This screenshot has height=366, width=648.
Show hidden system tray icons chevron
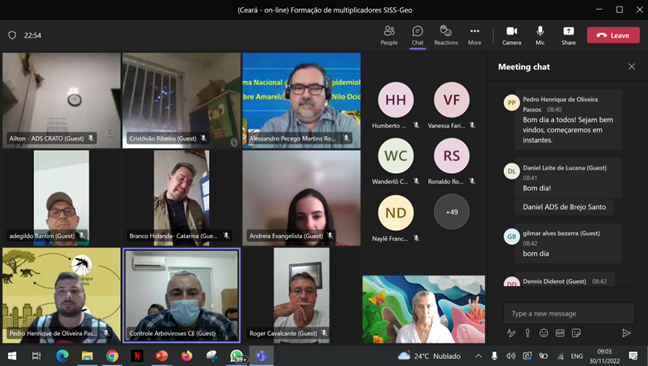point(478,356)
